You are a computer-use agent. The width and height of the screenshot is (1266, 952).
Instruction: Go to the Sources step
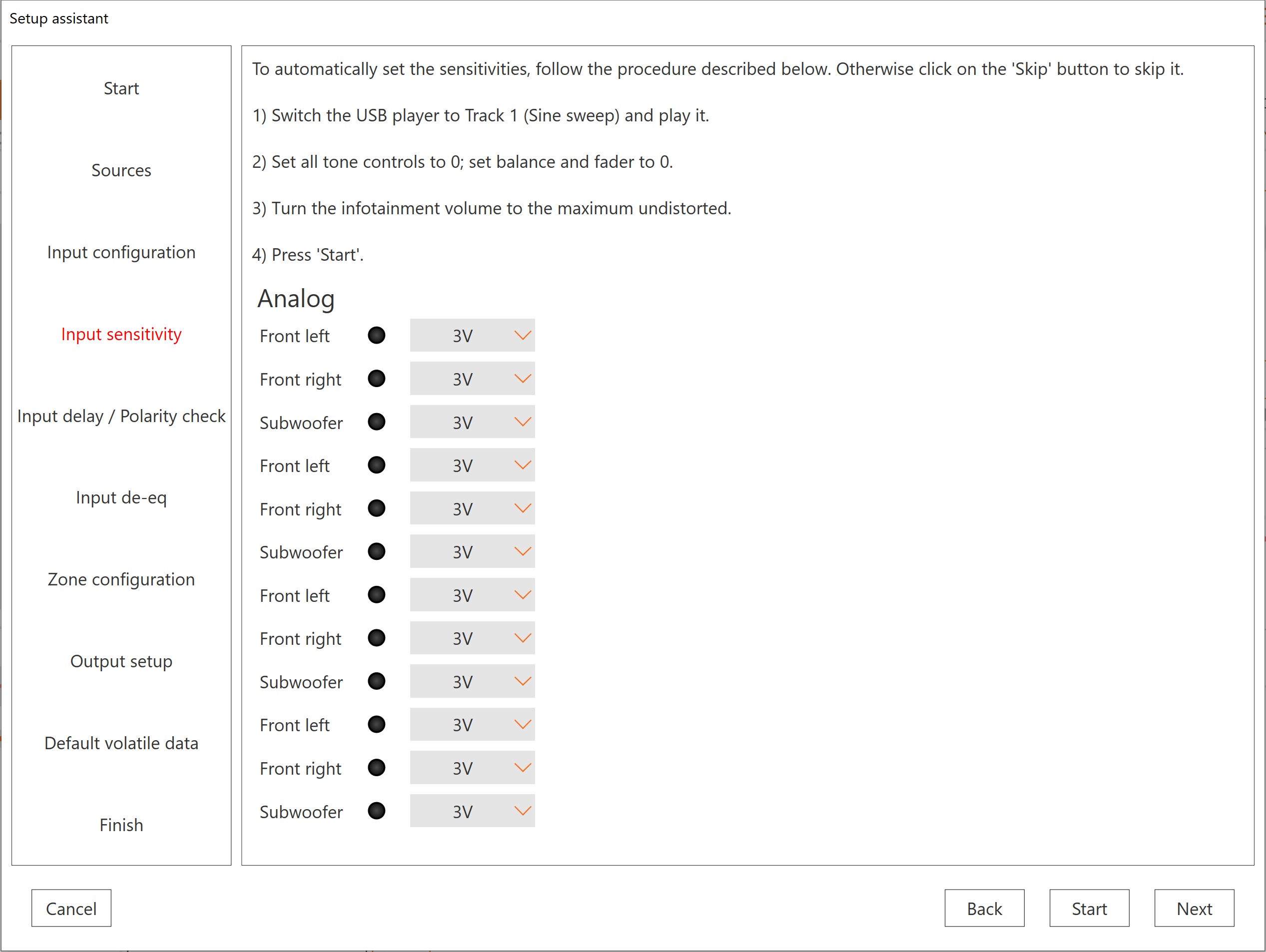121,170
